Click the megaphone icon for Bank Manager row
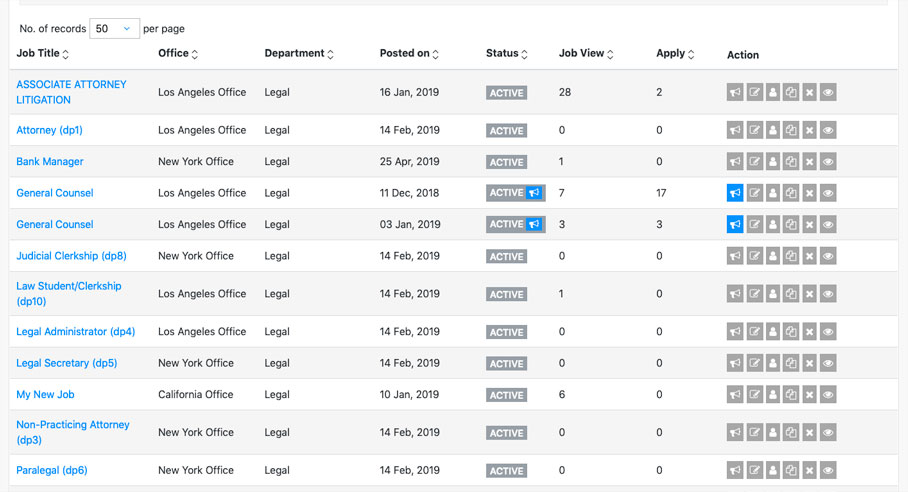908x492 pixels. (x=735, y=162)
